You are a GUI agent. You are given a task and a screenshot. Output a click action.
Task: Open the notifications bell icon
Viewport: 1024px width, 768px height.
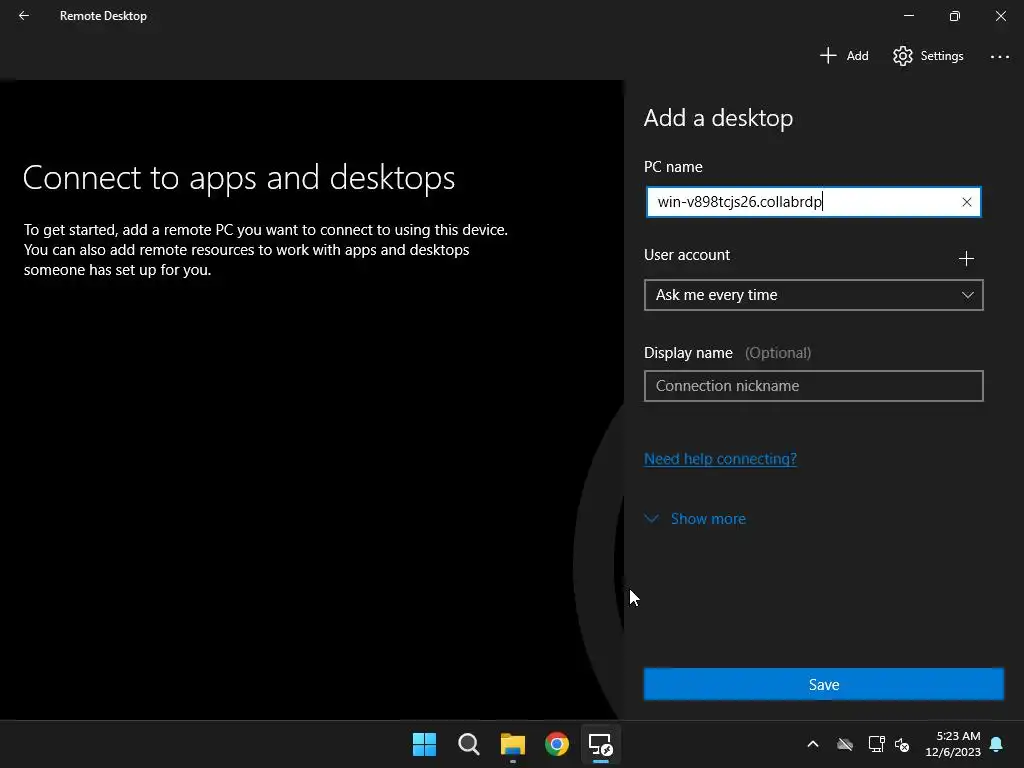pos(996,744)
